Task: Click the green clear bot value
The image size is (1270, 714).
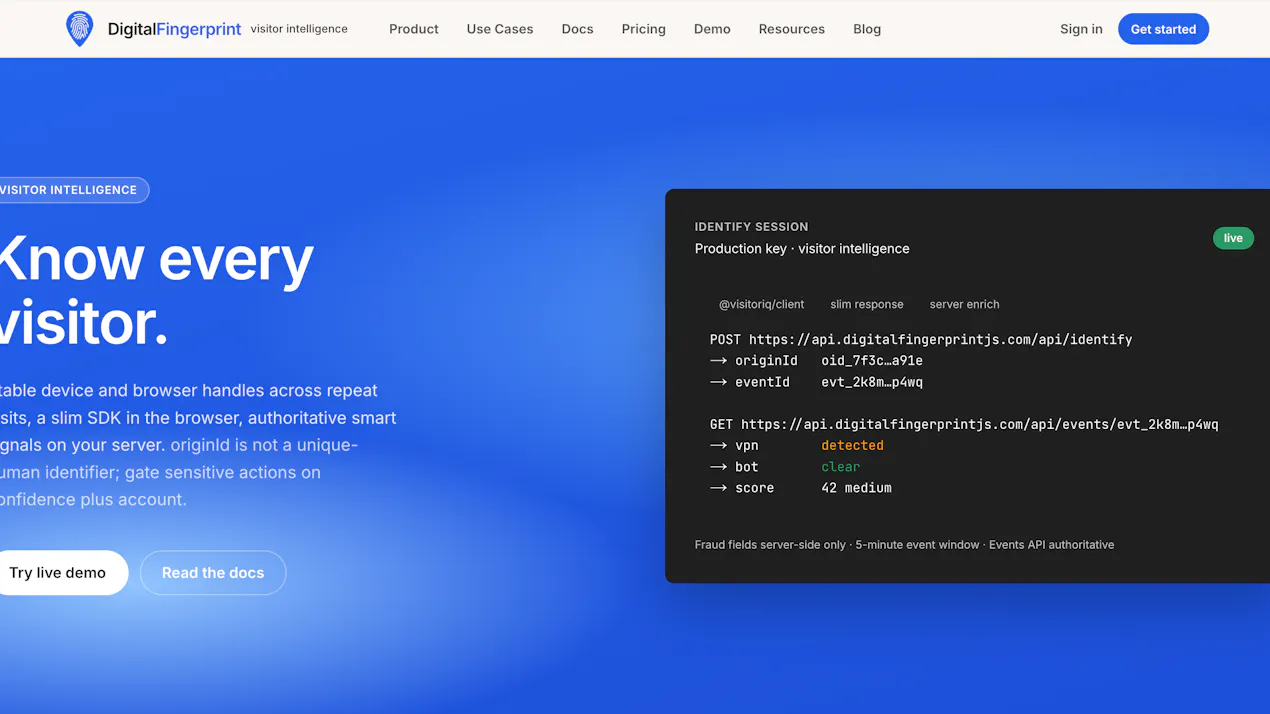Action: pos(840,467)
